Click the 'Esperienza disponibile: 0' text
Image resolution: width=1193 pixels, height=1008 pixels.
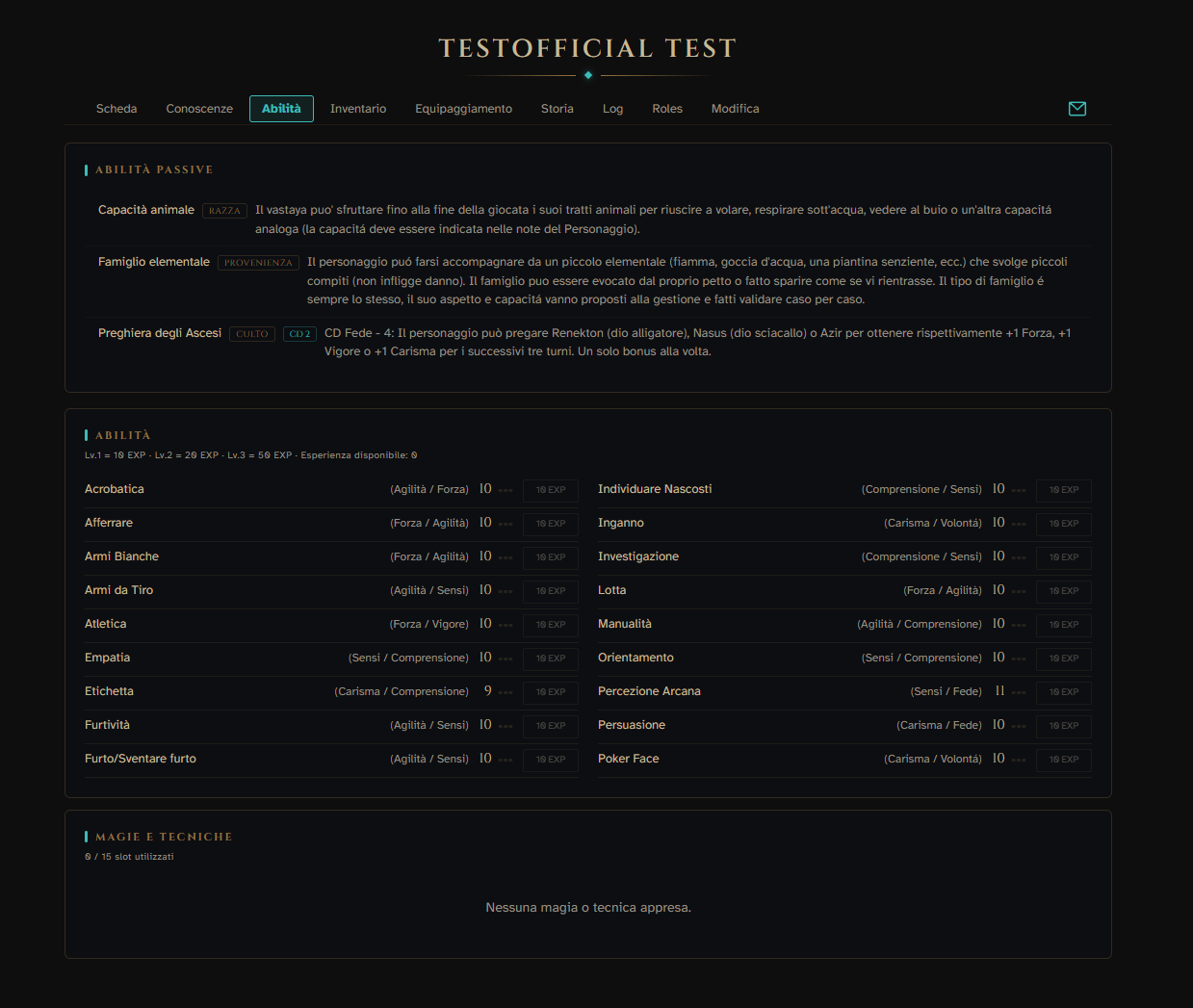[359, 455]
